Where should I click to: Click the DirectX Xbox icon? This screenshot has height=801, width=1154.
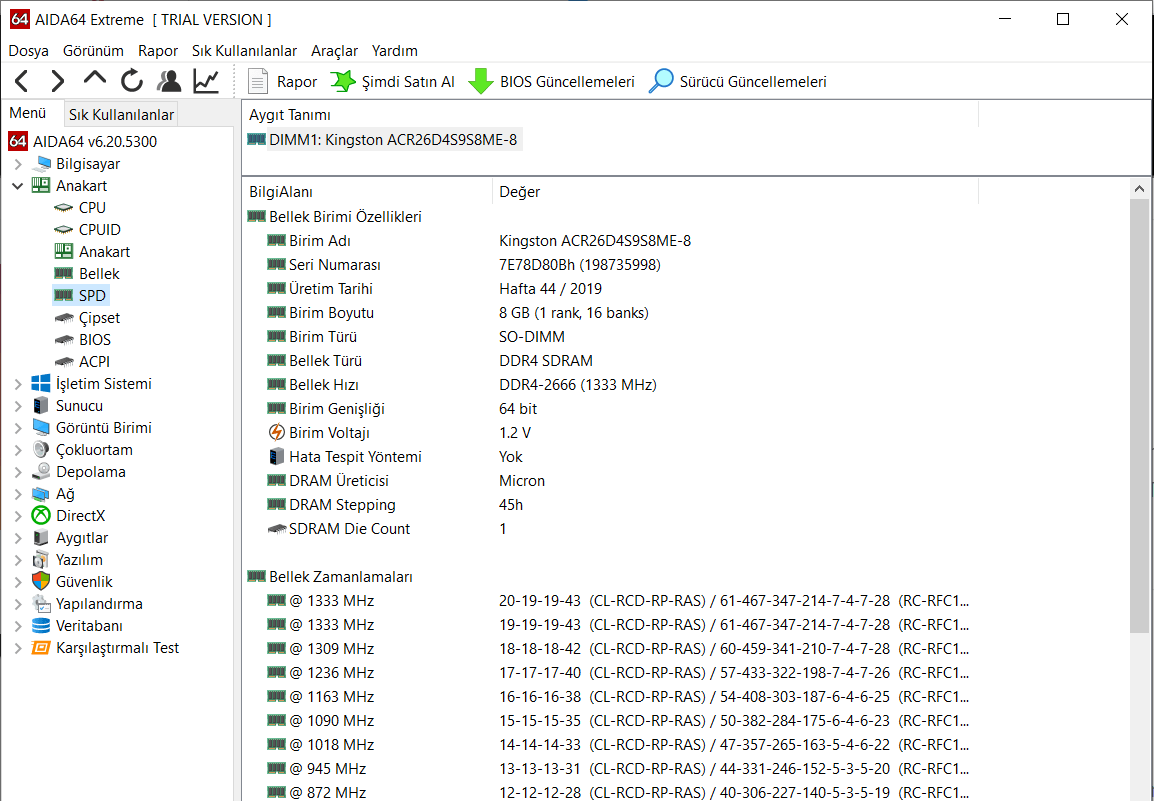[x=41, y=515]
